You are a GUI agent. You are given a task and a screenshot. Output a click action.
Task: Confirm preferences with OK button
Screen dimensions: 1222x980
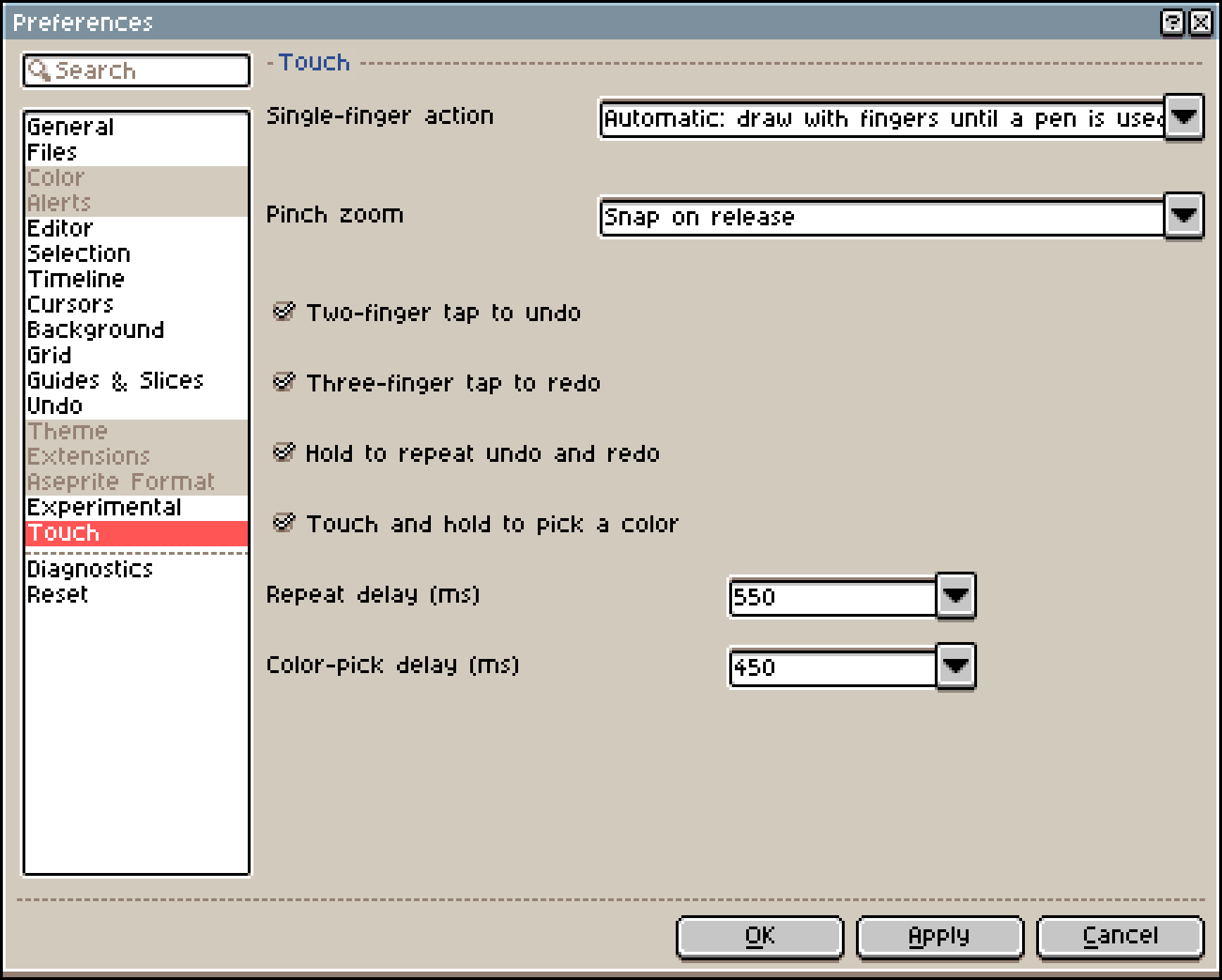(x=760, y=936)
